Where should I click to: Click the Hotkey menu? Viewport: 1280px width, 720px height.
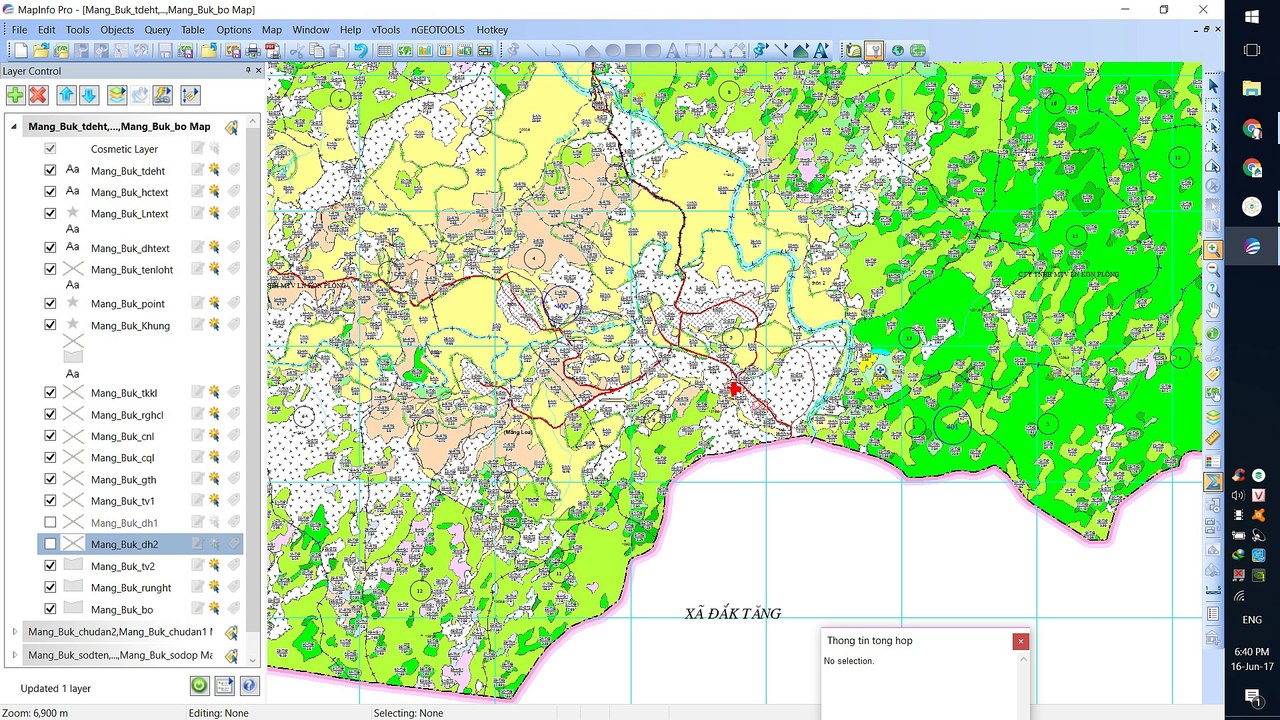pos(492,30)
